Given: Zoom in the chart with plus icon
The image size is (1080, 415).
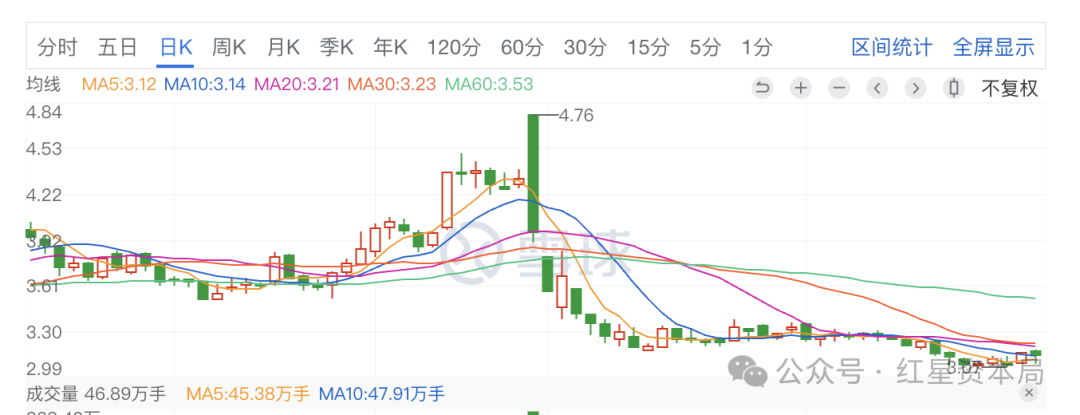Looking at the screenshot, I should (800, 88).
